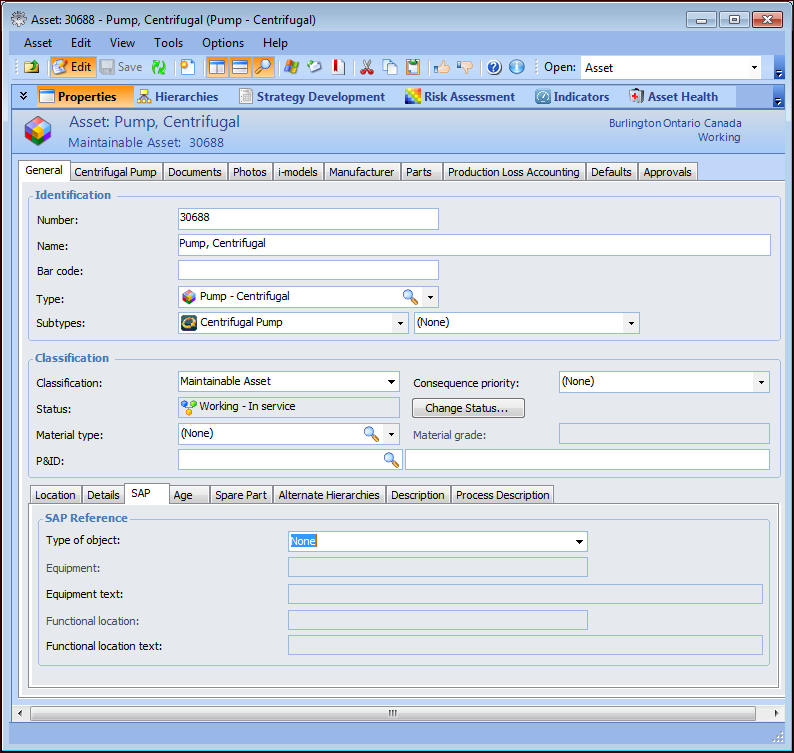
Task: Click the Edit toolbar button
Action: (72, 67)
